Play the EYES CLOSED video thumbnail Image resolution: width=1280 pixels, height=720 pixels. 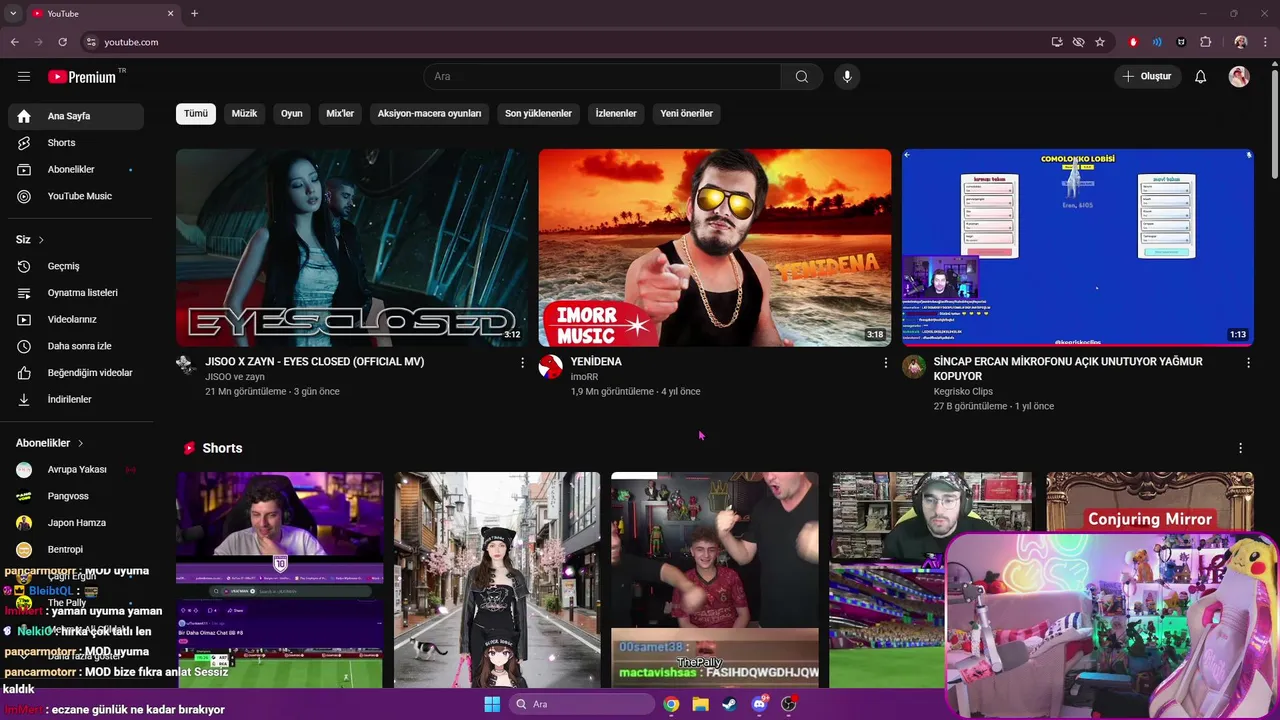pyautogui.click(x=352, y=248)
